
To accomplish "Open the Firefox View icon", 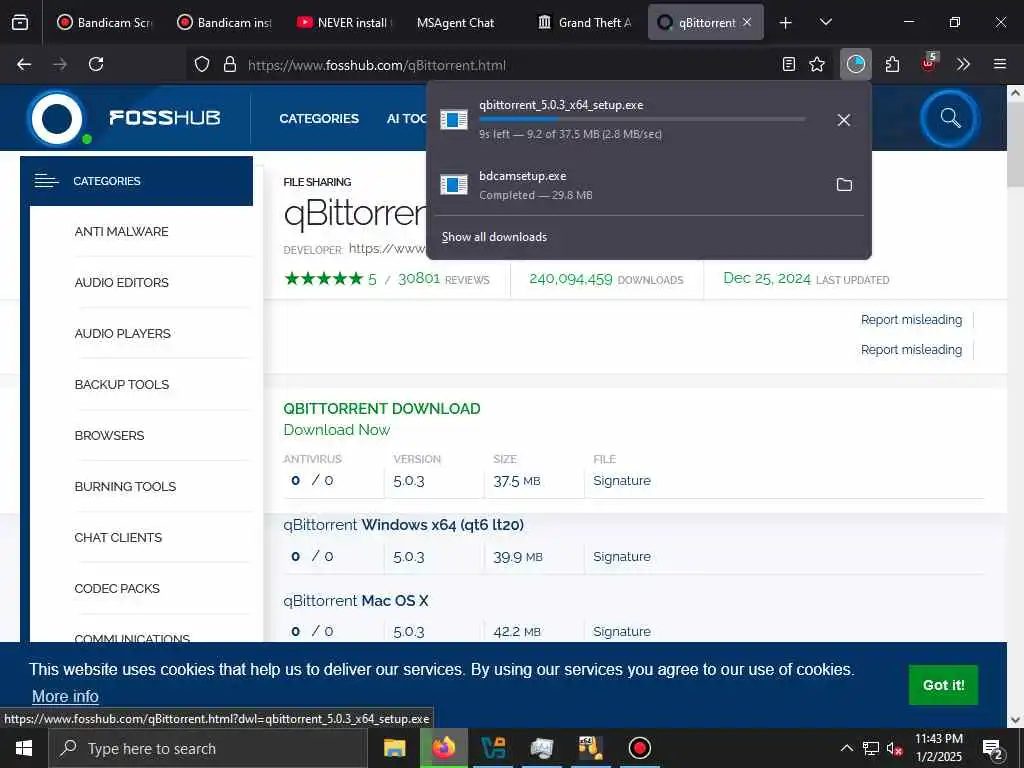I will point(20,22).
